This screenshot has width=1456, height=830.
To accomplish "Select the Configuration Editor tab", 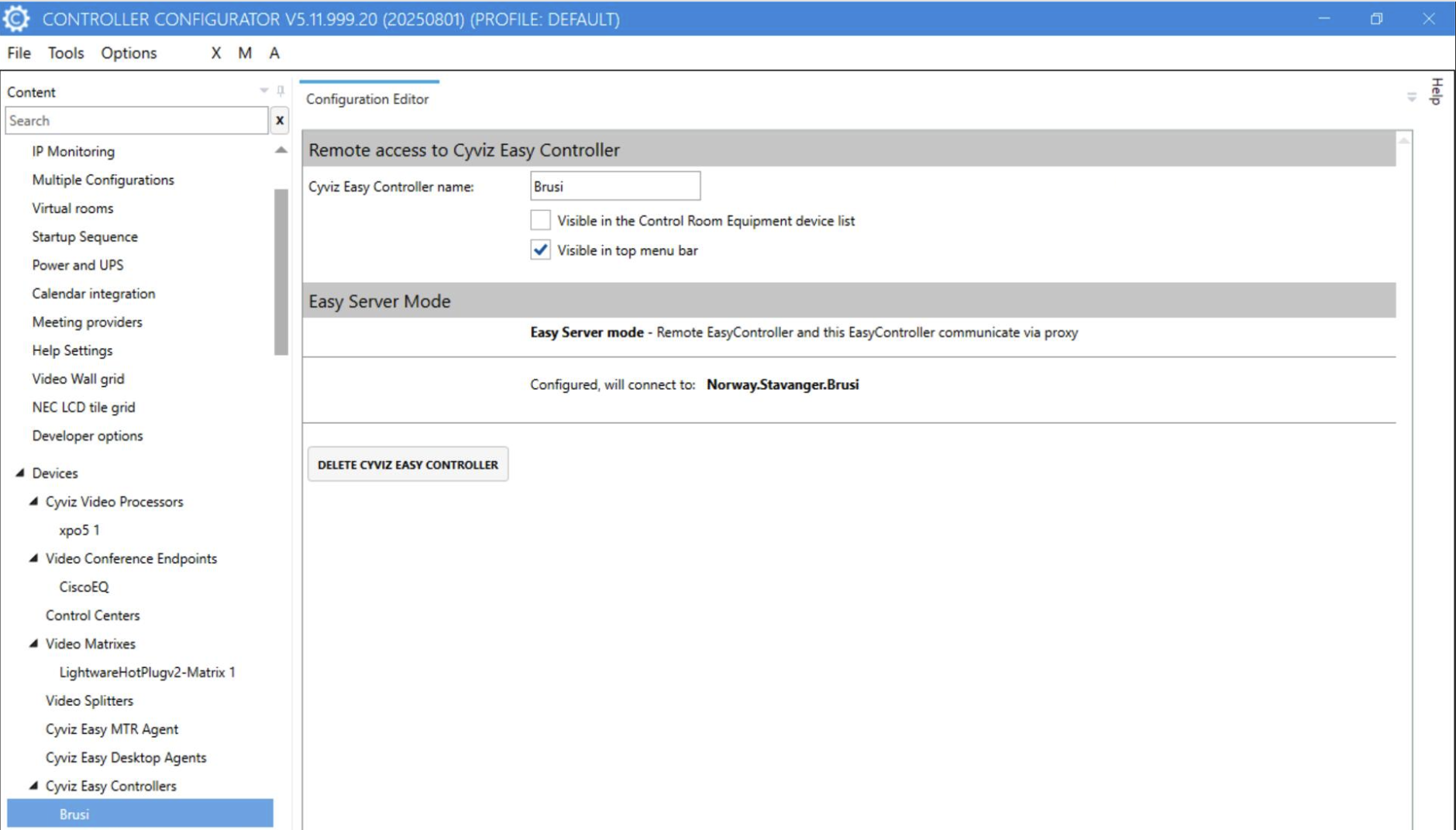I will (x=367, y=99).
